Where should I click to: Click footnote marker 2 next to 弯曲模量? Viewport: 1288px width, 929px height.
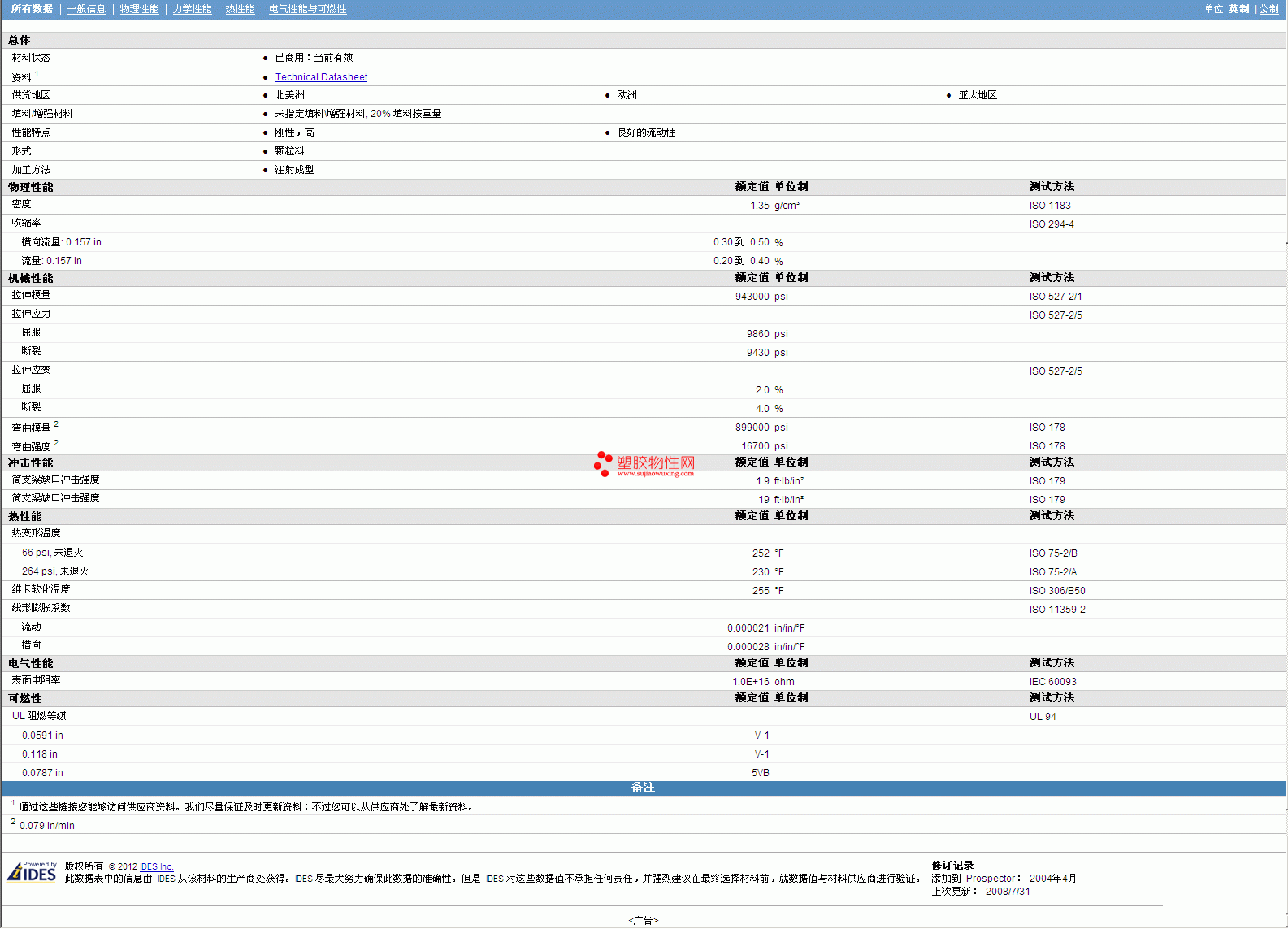point(56,424)
